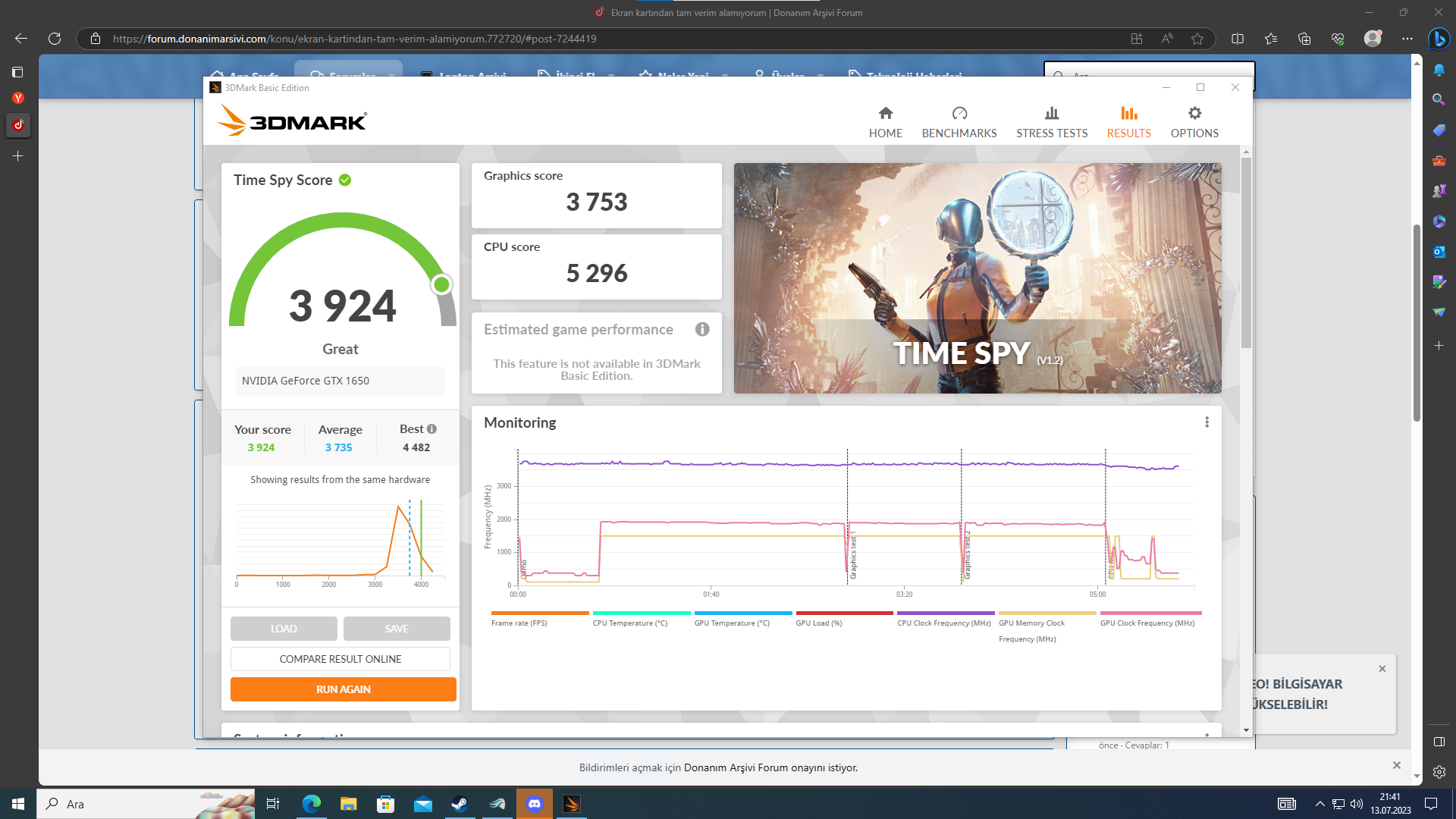This screenshot has width=1456, height=819.
Task: Open Edge sidebar Drop paper-plane icon
Action: pyautogui.click(x=1439, y=312)
